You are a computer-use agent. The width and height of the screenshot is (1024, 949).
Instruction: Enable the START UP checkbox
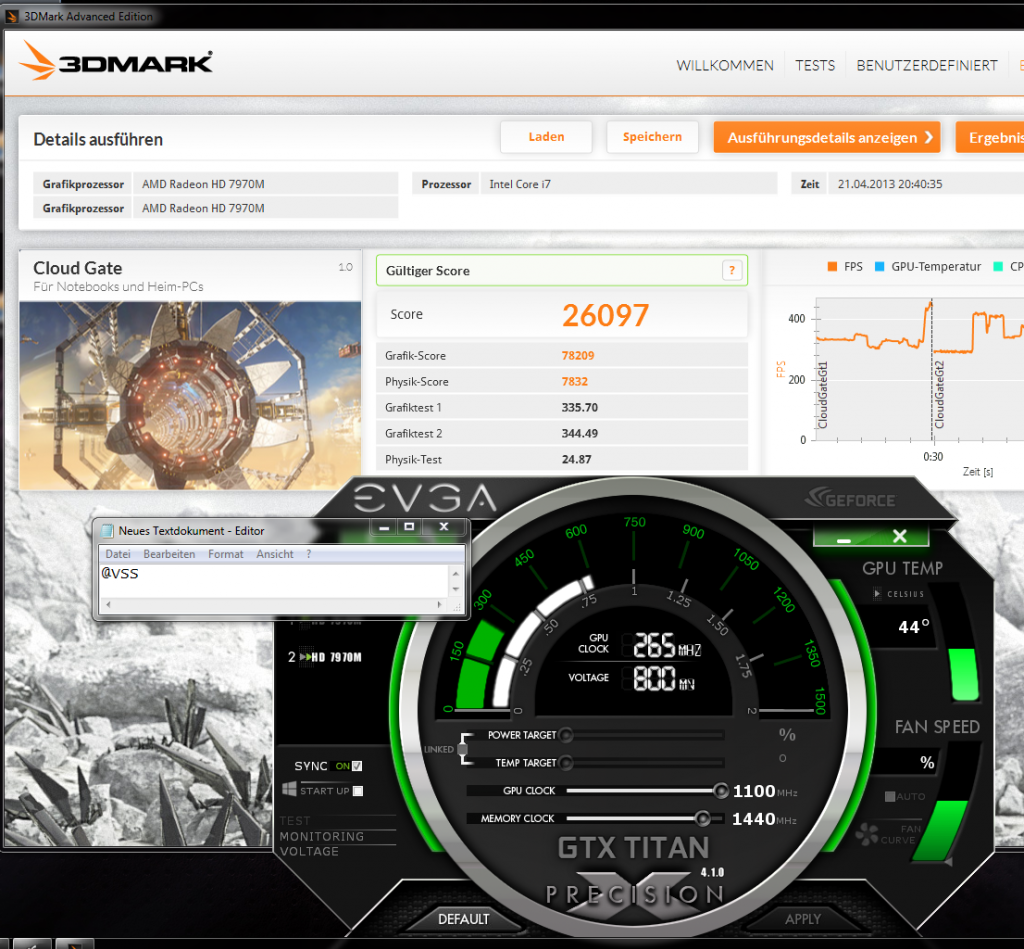(357, 791)
